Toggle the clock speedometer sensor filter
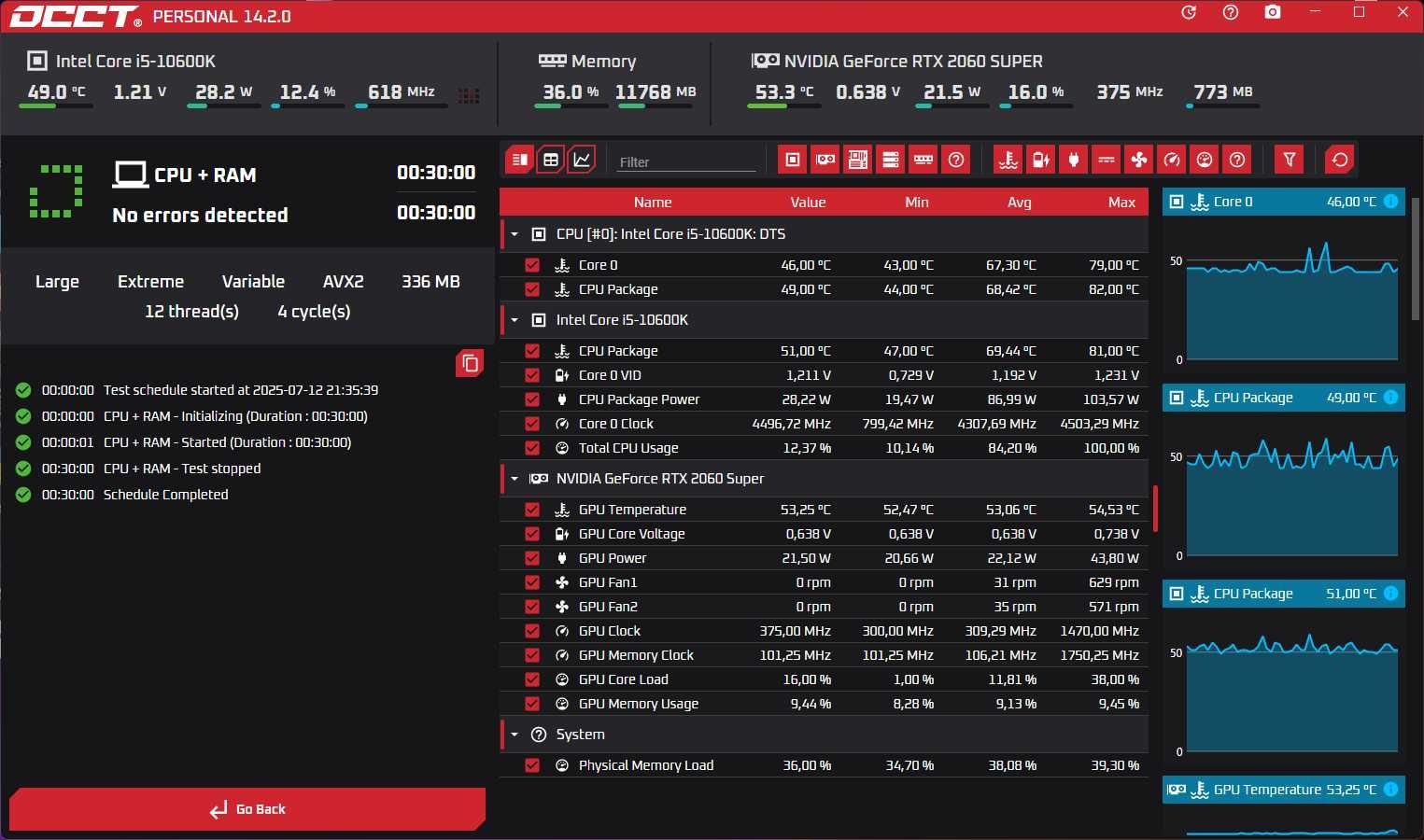 pyautogui.click(x=1172, y=160)
